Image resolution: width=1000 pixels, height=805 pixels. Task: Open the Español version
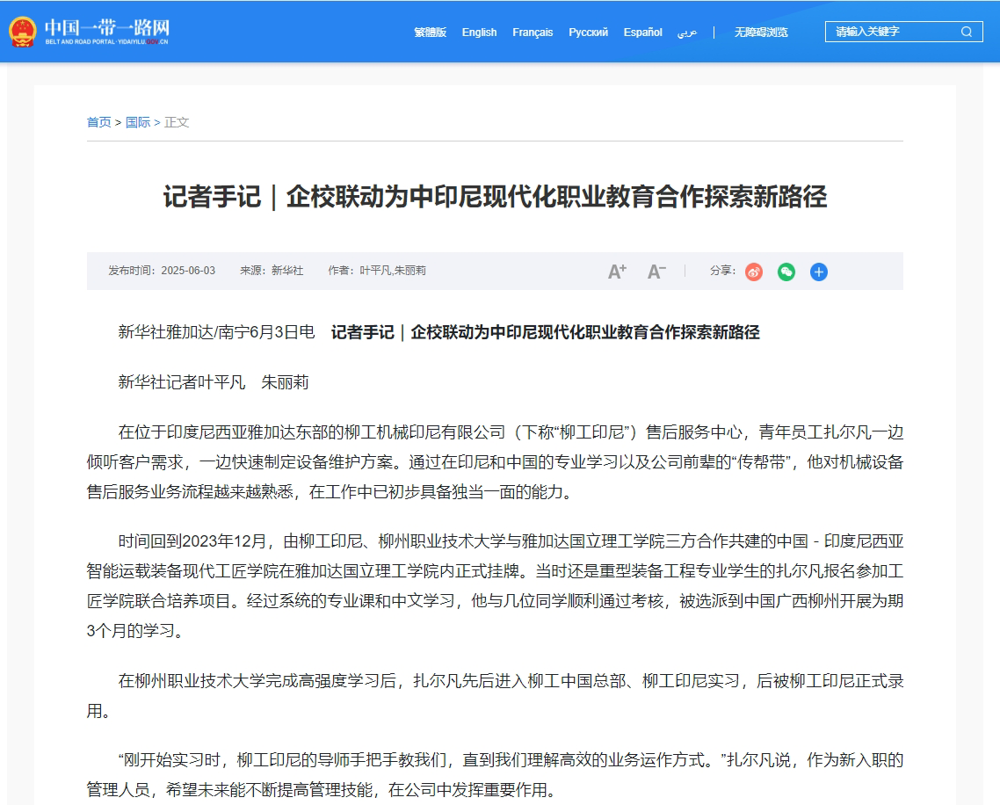tap(642, 32)
